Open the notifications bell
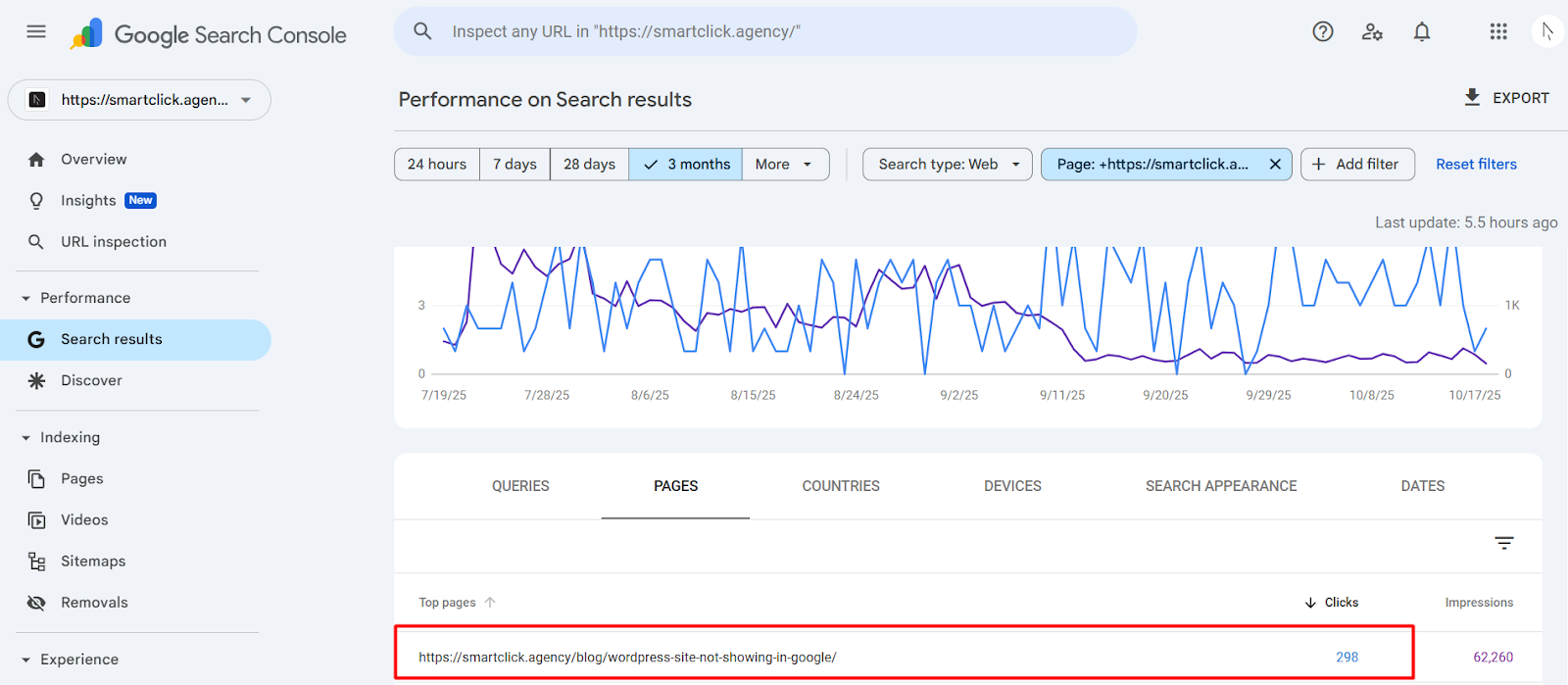This screenshot has width=1568, height=685. 1422,31
